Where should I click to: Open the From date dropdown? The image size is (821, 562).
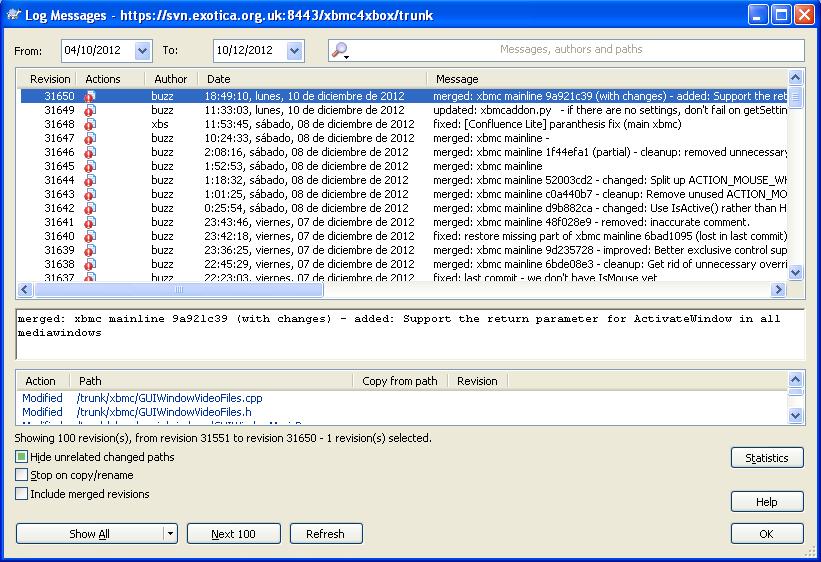tap(141, 50)
